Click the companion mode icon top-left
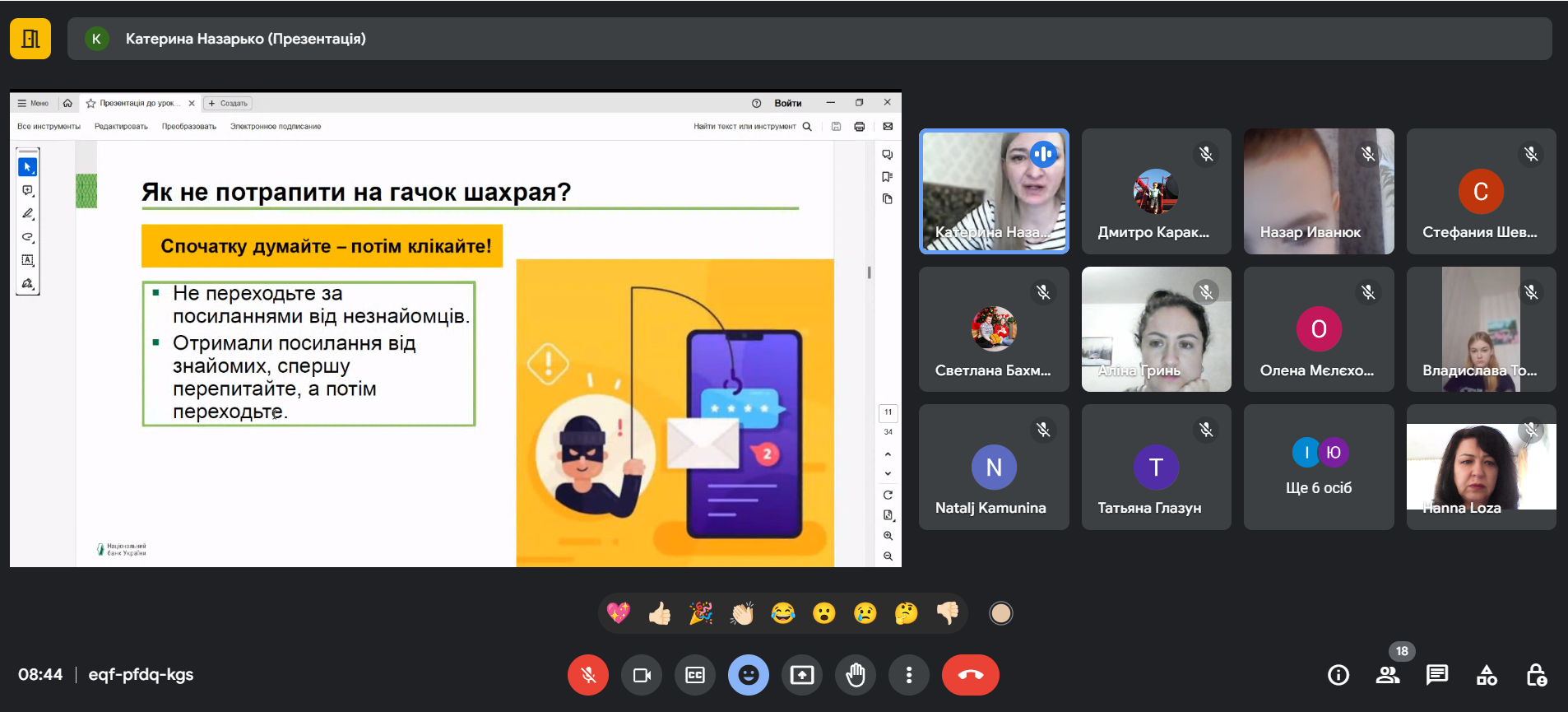Image resolution: width=1568 pixels, height=712 pixels. point(30,39)
